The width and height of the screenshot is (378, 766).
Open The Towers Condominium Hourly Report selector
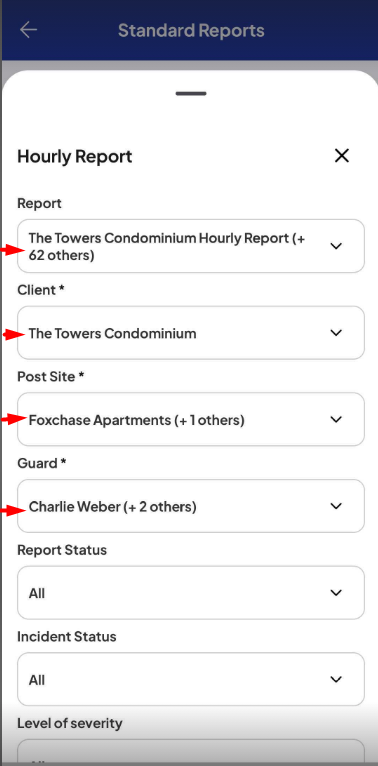pyautogui.click(x=191, y=246)
